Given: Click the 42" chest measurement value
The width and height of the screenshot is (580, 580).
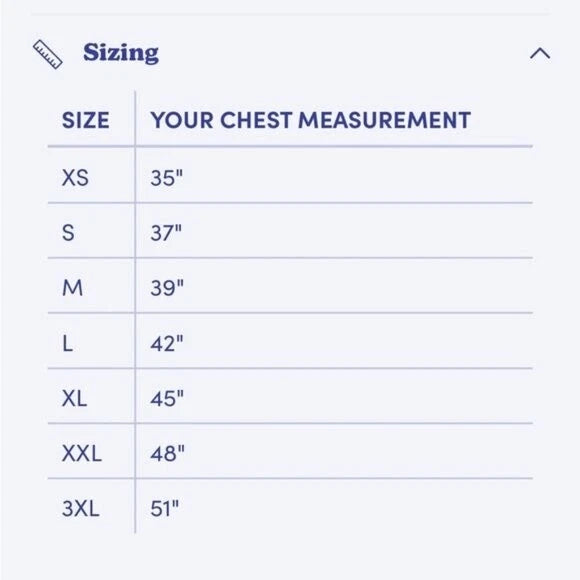Looking at the screenshot, I should (x=166, y=344).
